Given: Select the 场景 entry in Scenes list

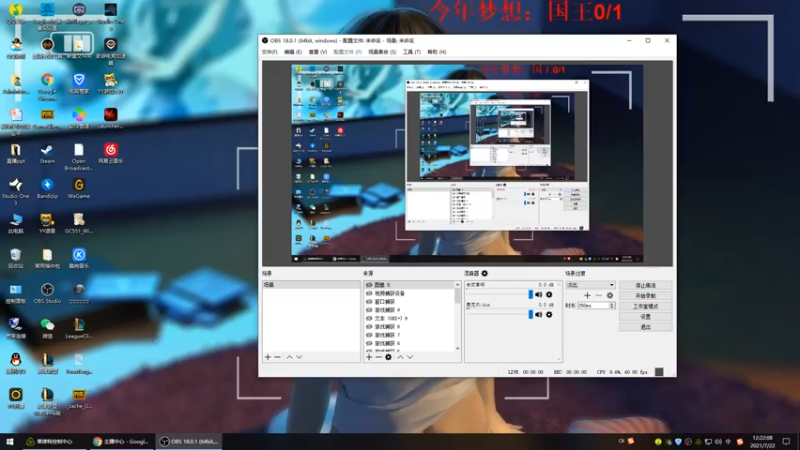Looking at the screenshot, I should point(311,285).
